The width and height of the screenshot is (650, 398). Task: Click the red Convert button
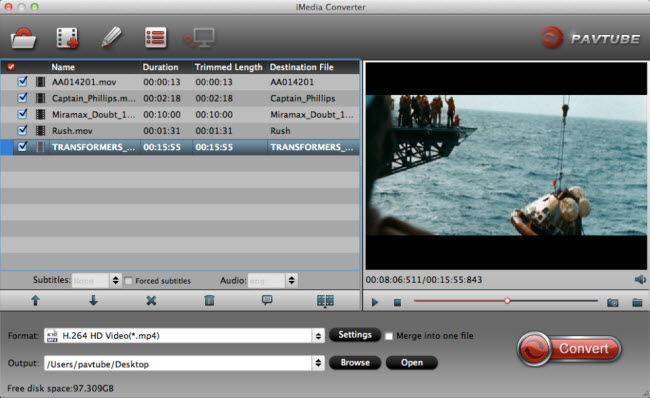pyautogui.click(x=569, y=349)
